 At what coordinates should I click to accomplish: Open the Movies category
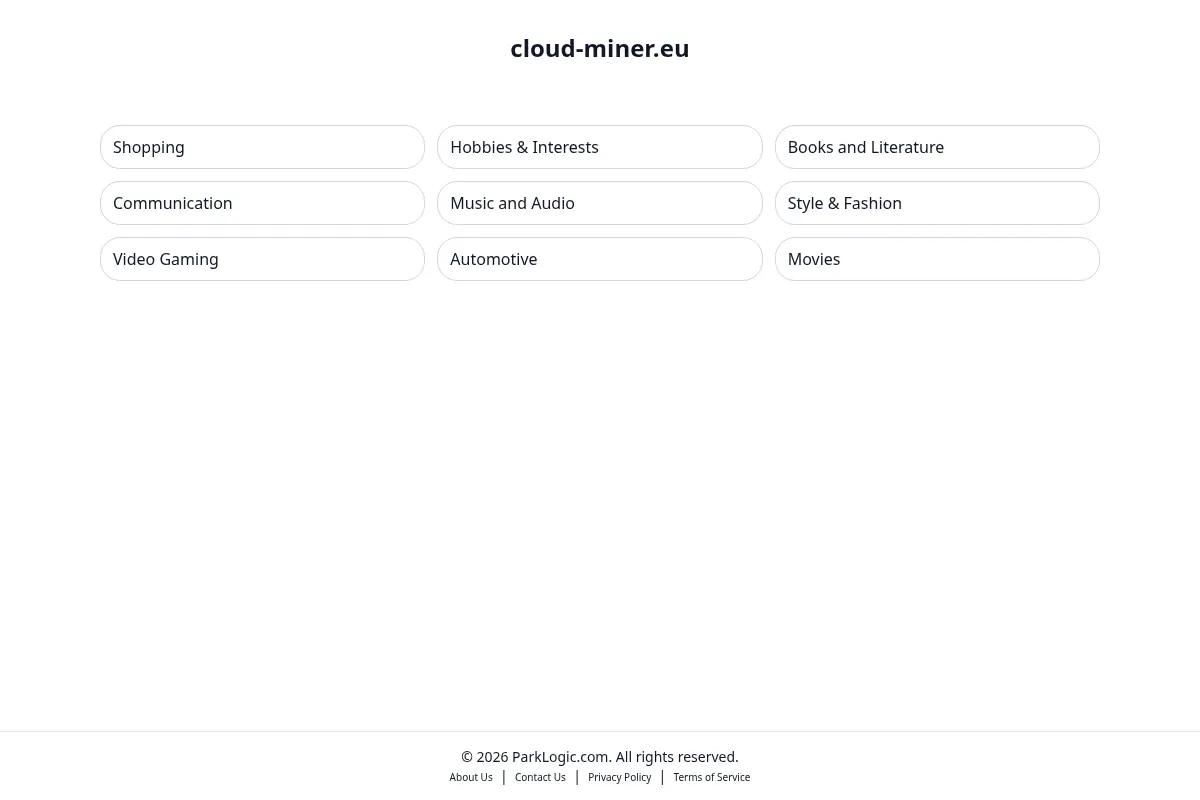937,259
